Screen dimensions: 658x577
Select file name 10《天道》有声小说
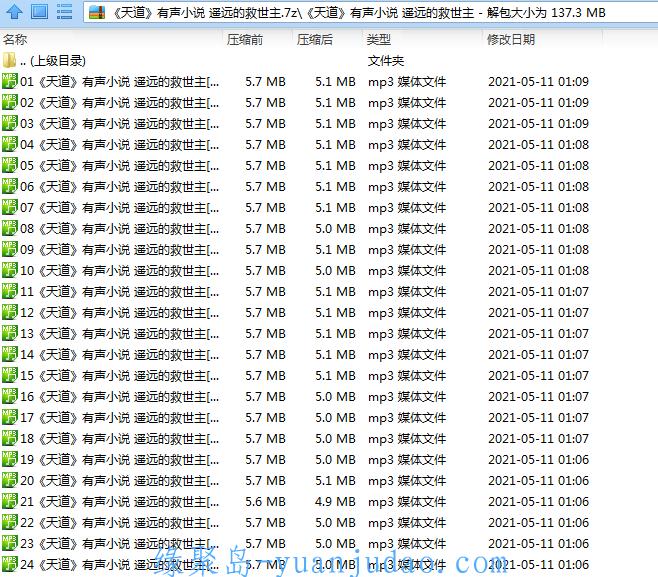pyautogui.click(x=120, y=271)
